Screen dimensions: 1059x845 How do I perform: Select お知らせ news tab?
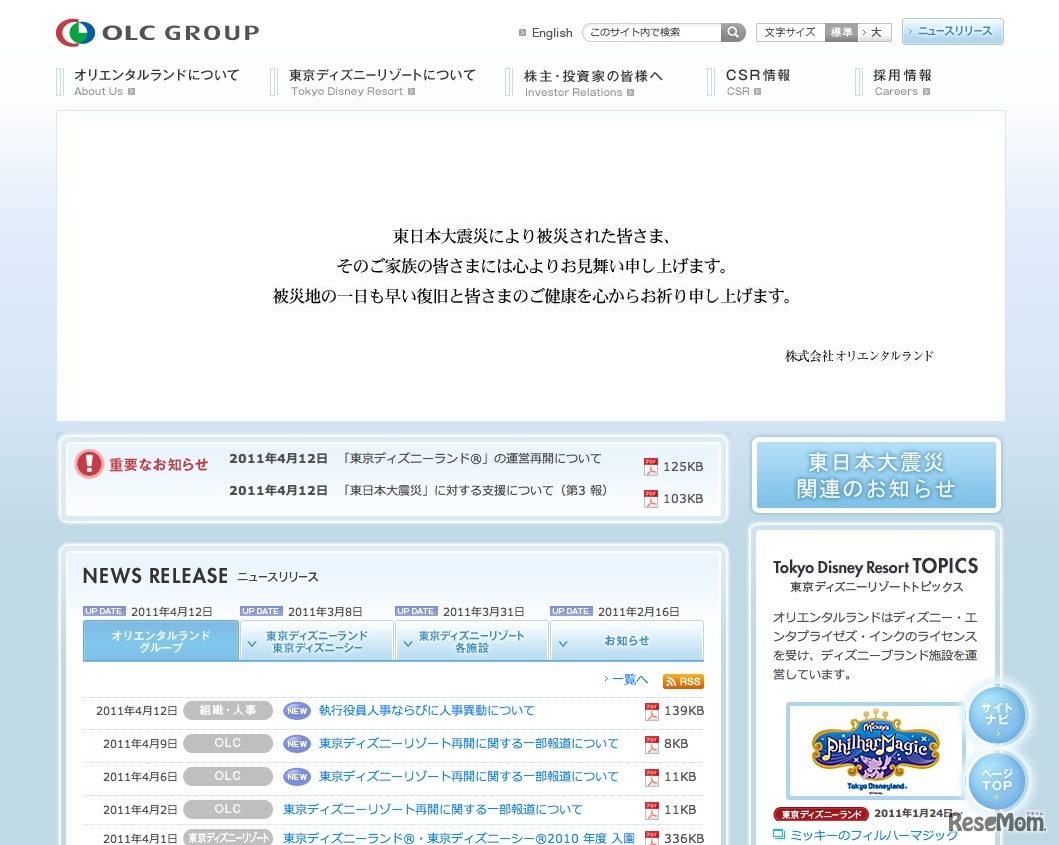click(x=627, y=640)
